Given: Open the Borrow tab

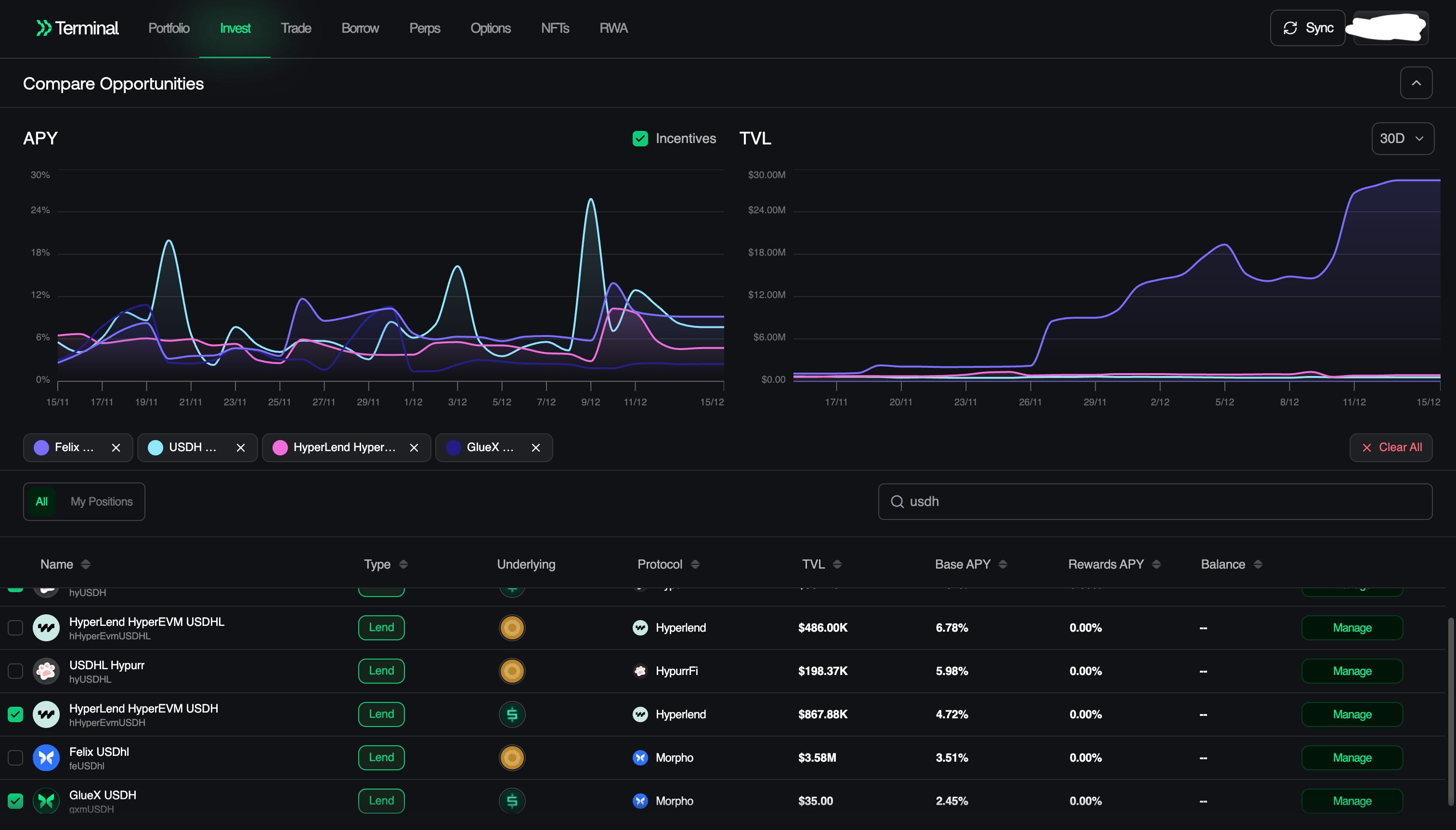Looking at the screenshot, I should 360,28.
